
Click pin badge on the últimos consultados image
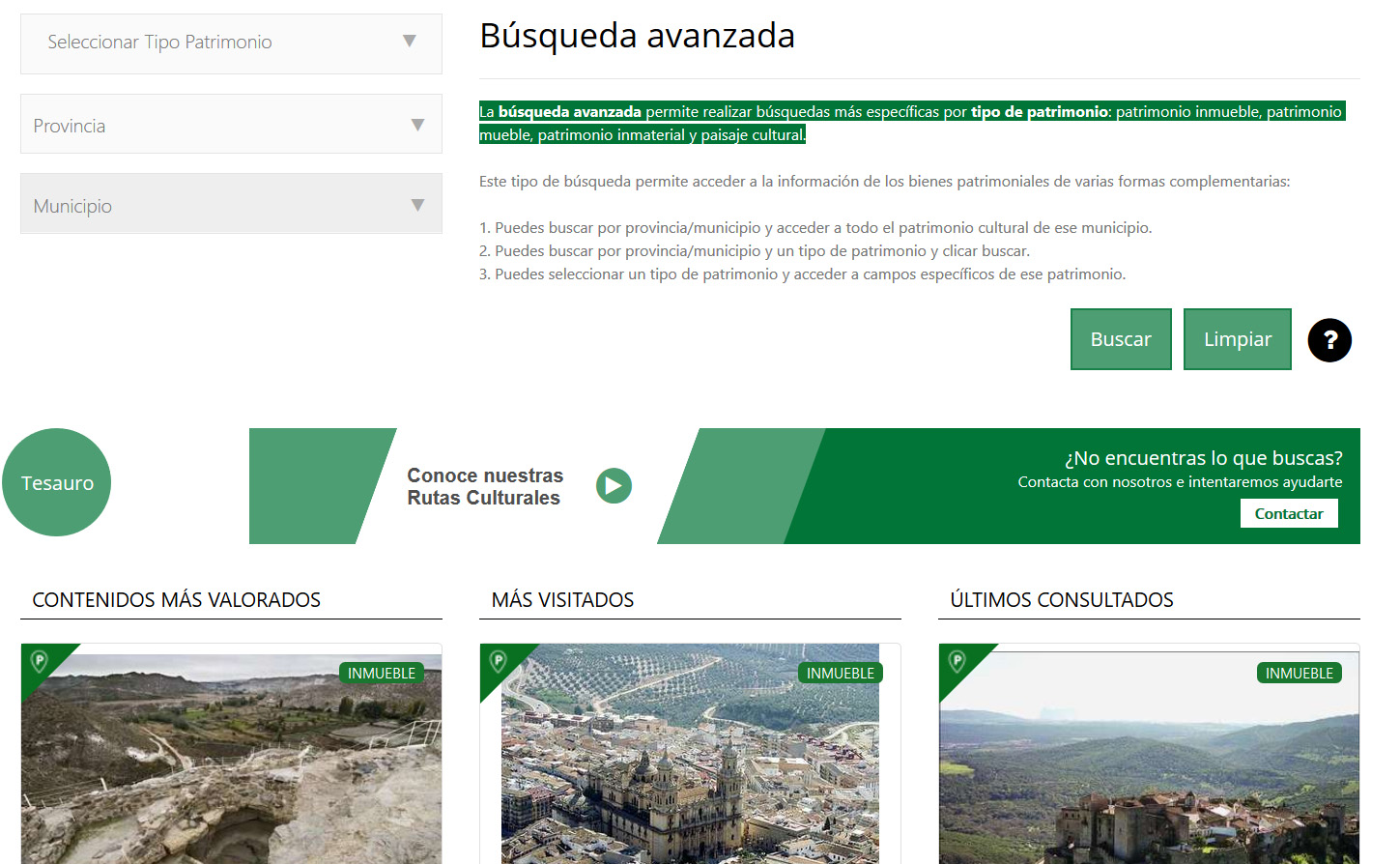(957, 661)
